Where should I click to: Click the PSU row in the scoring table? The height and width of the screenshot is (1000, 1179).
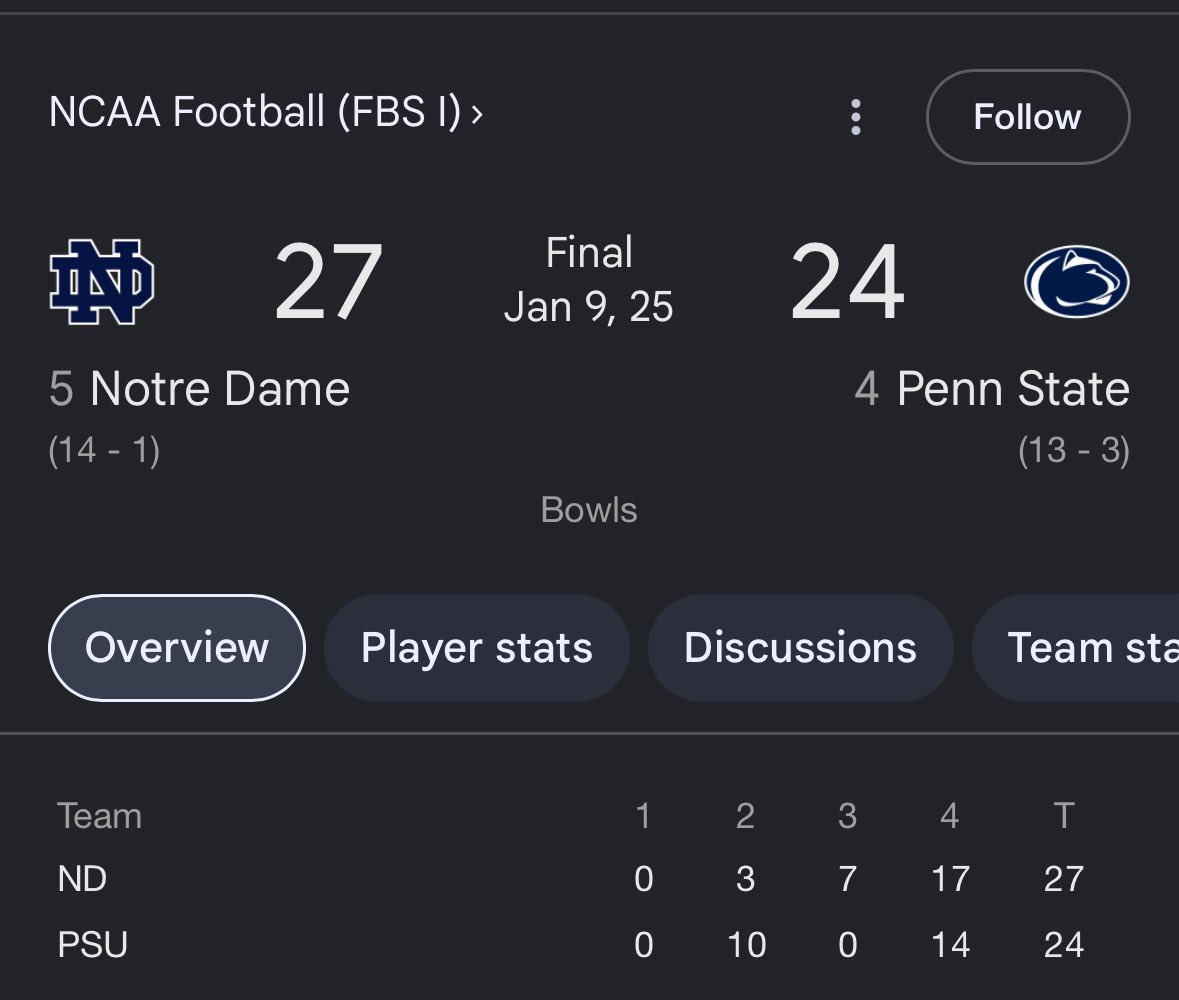click(x=92, y=945)
